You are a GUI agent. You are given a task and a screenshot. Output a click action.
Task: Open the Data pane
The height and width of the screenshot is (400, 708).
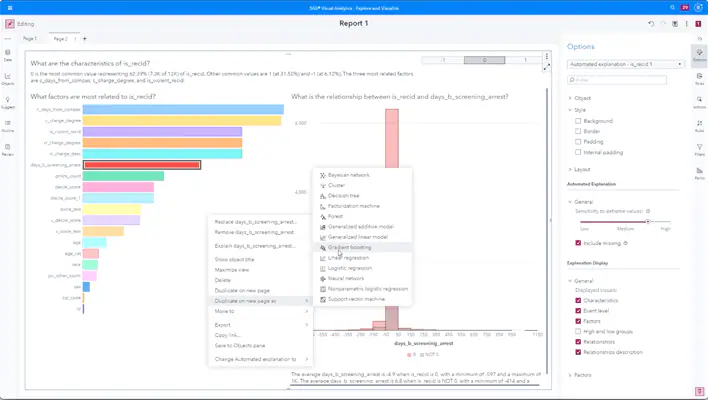[x=8, y=55]
